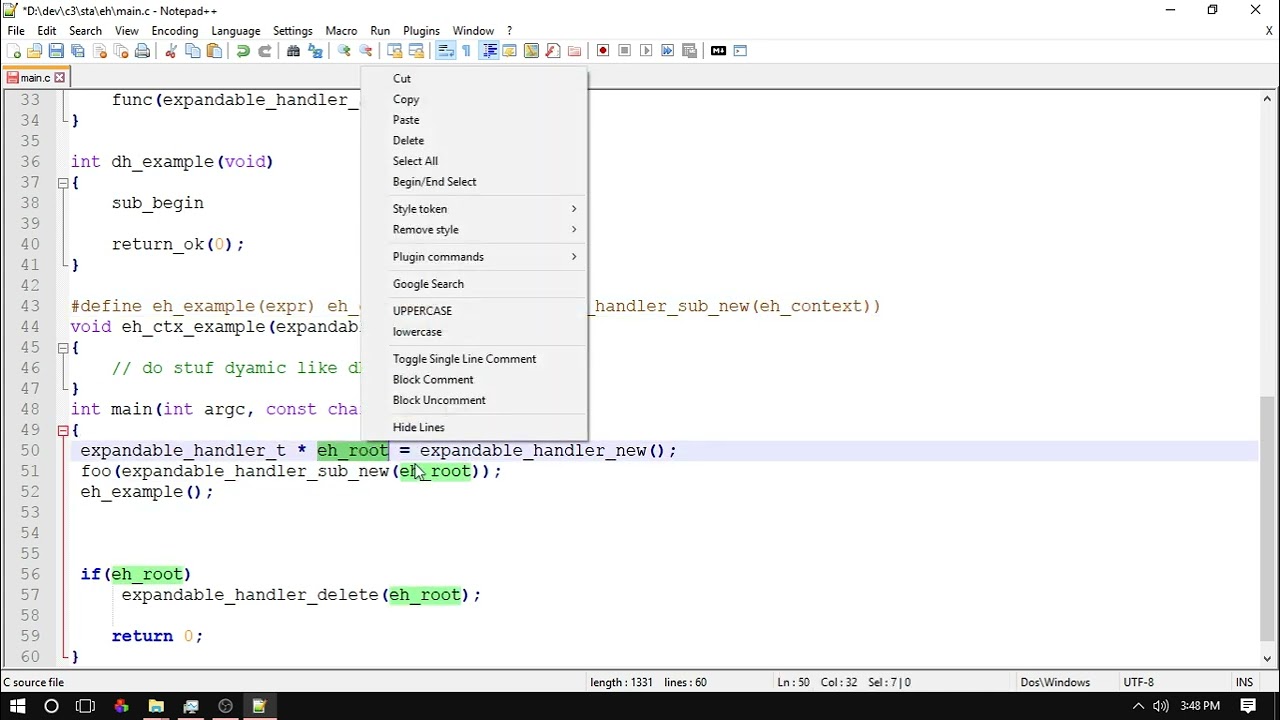Click the Synchronize Vertical Scrolling icon

click(395, 51)
